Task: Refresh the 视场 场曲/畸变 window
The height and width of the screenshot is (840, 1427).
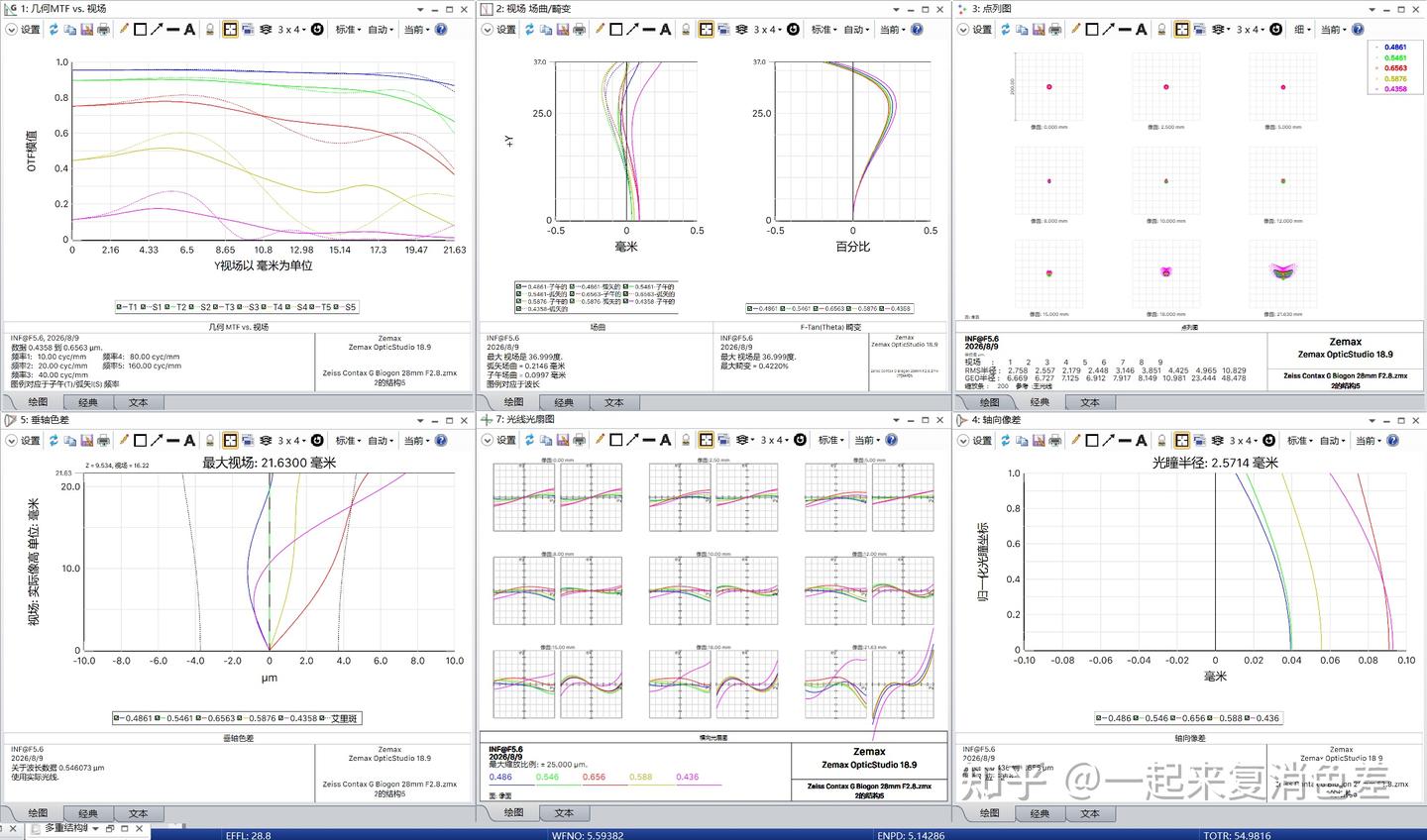Action: (529, 30)
